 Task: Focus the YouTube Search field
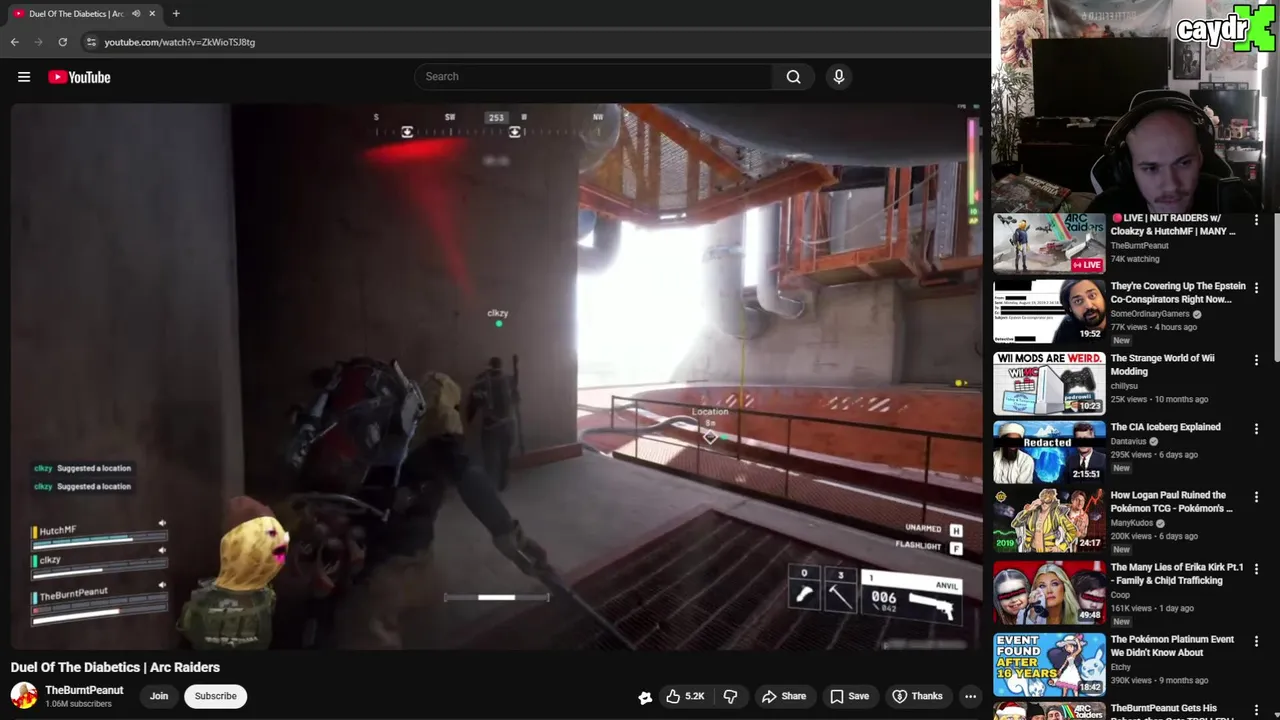[594, 77]
